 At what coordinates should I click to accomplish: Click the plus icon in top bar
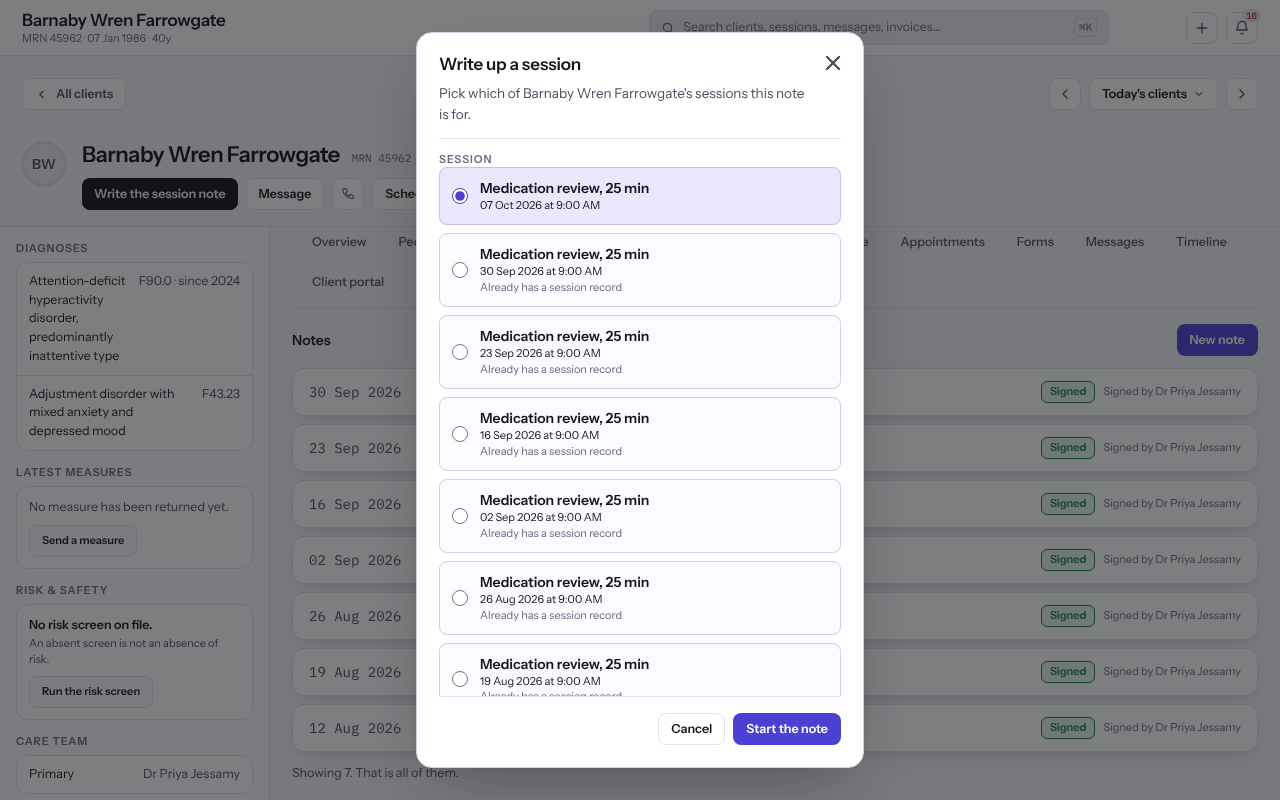[1202, 28]
